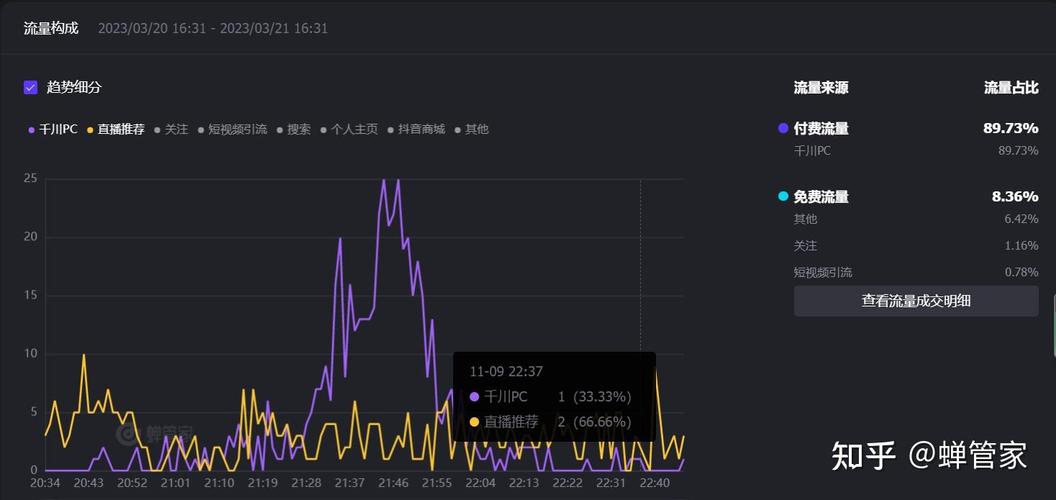Click the 21:01 x-axis label
The width and height of the screenshot is (1056, 500).
tap(175, 483)
